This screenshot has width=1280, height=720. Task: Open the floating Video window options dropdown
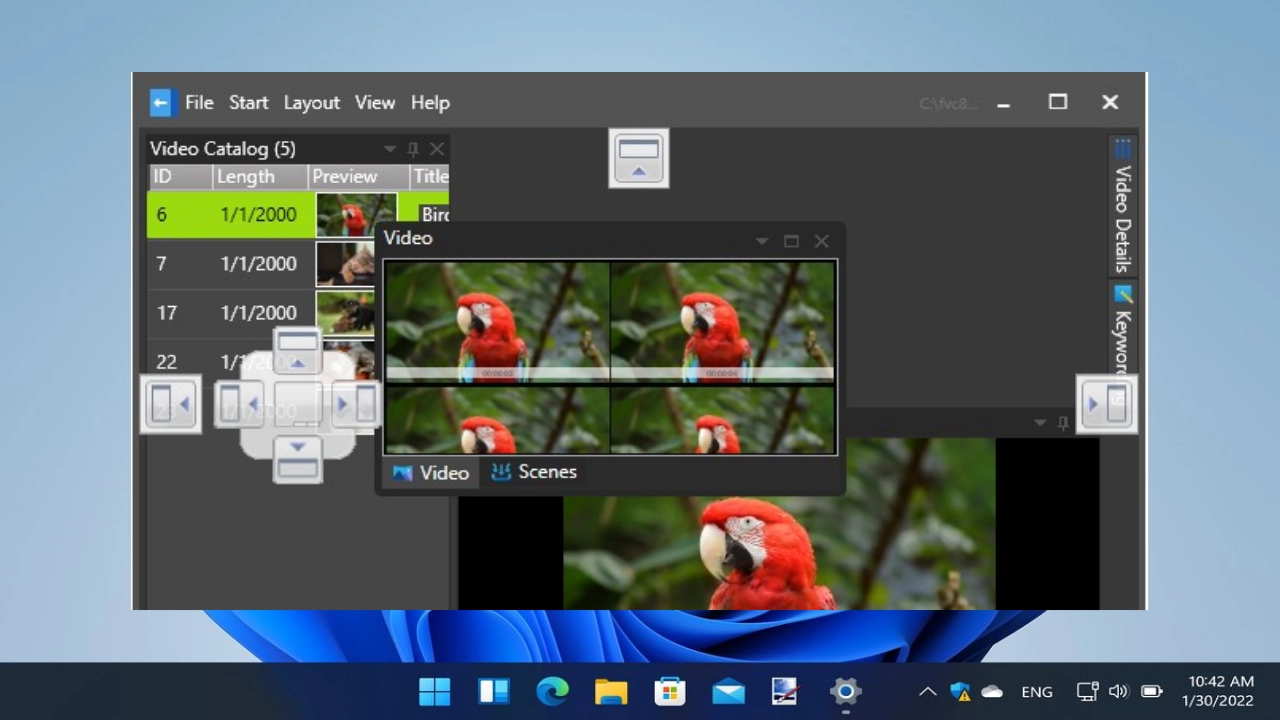762,241
